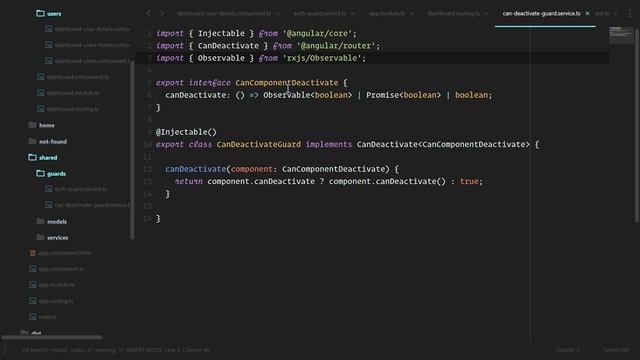Switch to auth-guard.service.ts tab
Viewport: 640px width, 360px height.
320,13
